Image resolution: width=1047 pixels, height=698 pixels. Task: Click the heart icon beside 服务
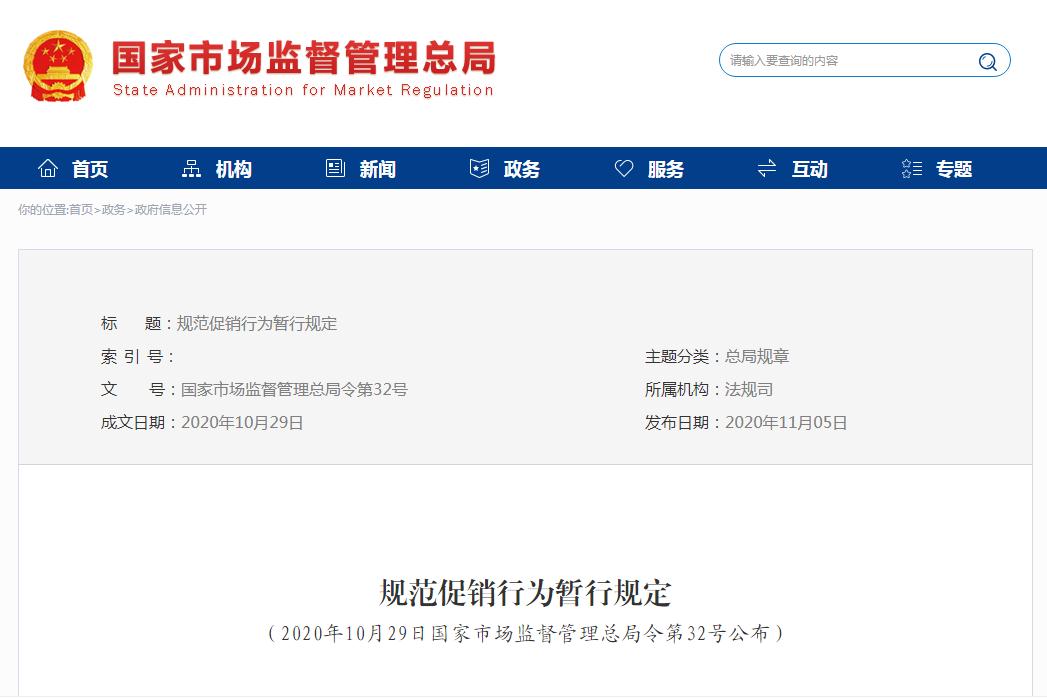click(x=624, y=168)
